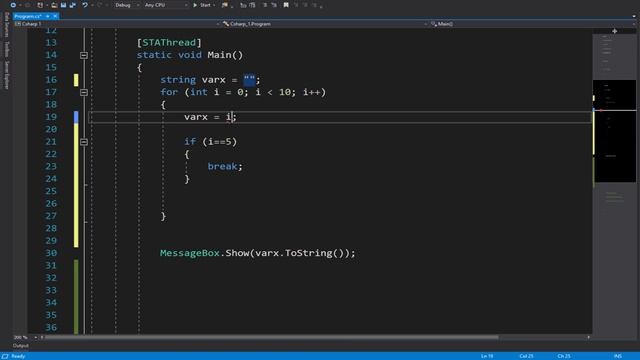Click the Ch 25 status bar entry
Screen dimensions: 640x360
point(564,356)
